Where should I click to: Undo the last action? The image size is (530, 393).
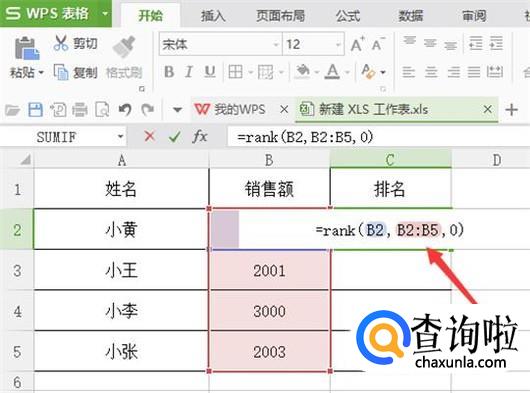click(x=125, y=110)
